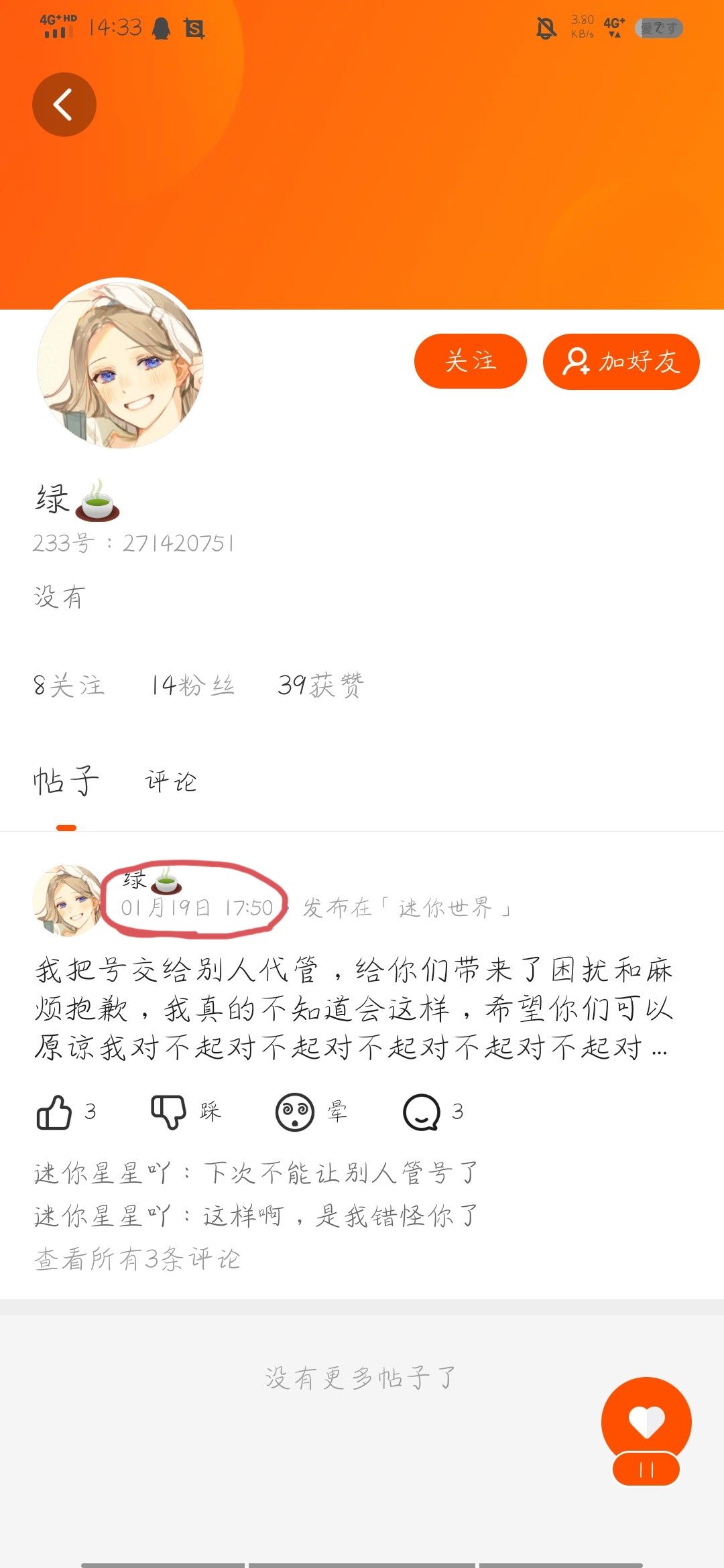
Task: Add friend with 加好友 button
Action: click(x=621, y=361)
